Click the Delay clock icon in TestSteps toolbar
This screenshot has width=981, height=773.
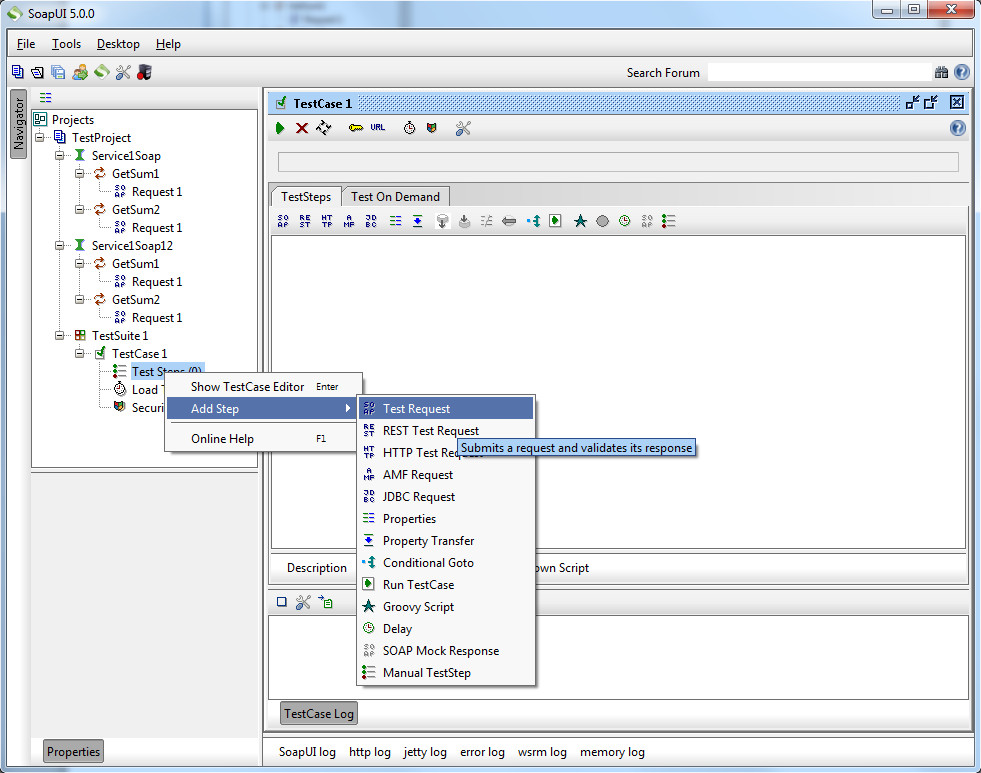tap(624, 221)
